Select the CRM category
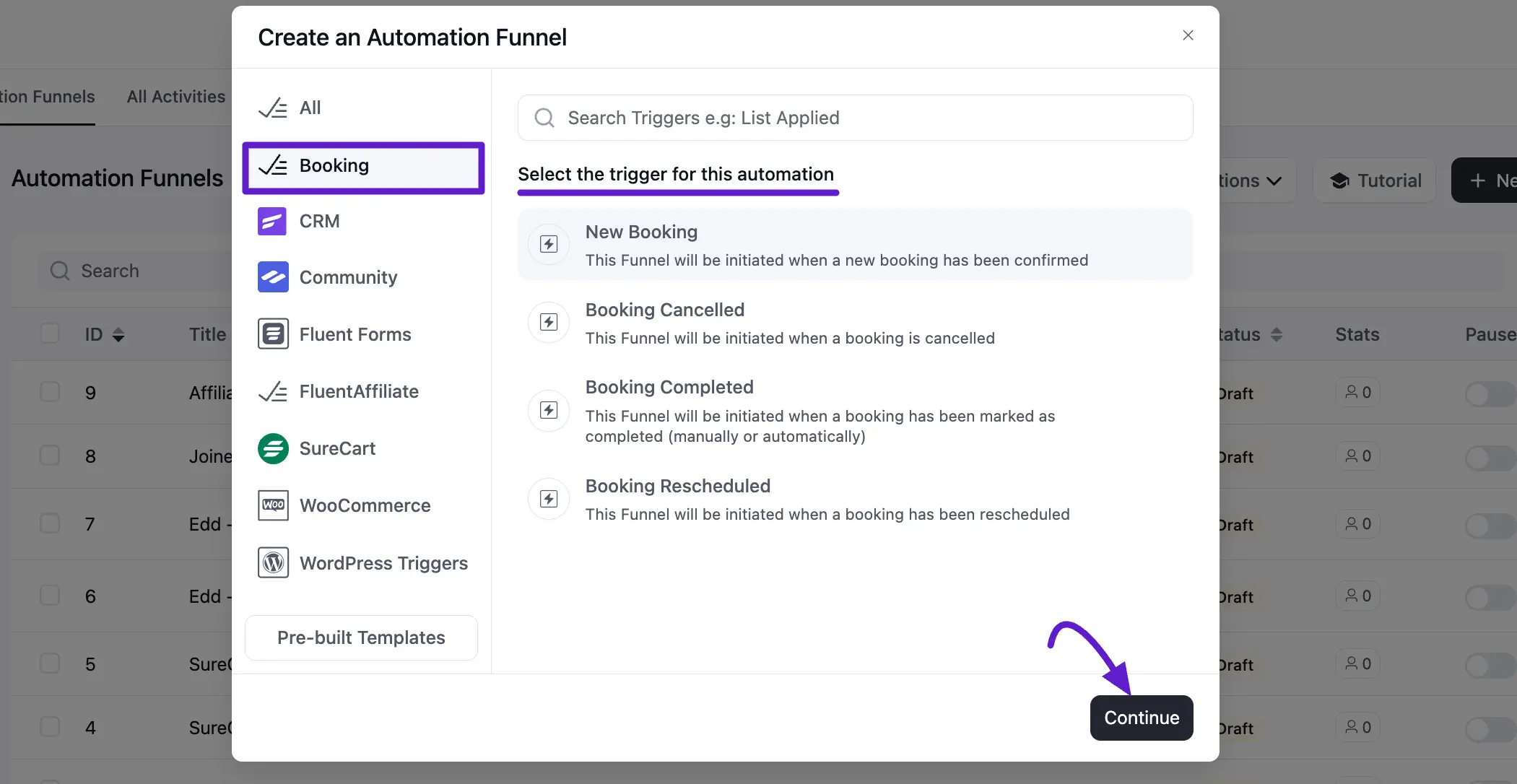Screen dimensions: 1517x784 click(x=363, y=221)
